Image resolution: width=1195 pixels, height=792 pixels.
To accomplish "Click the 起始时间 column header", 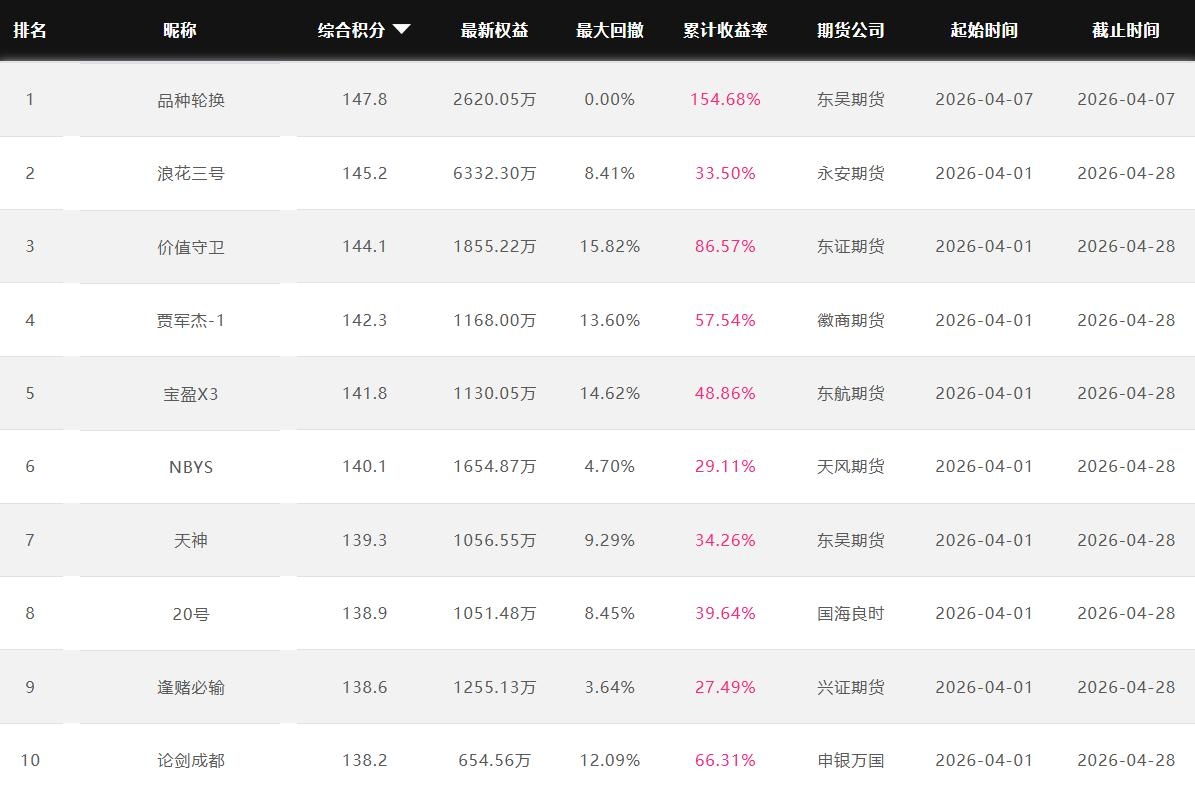I will (x=984, y=30).
